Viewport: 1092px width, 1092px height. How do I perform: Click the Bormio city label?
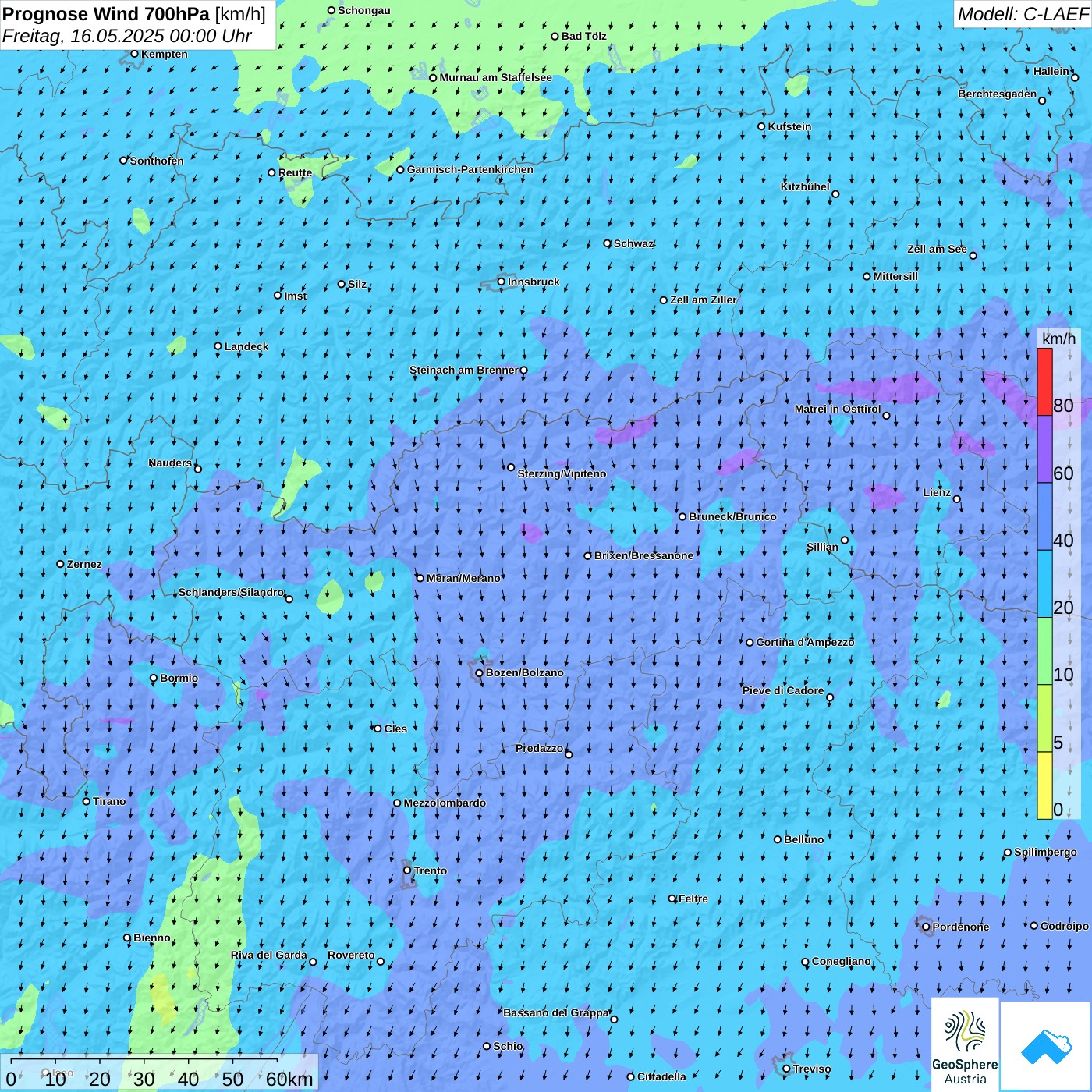(x=179, y=678)
